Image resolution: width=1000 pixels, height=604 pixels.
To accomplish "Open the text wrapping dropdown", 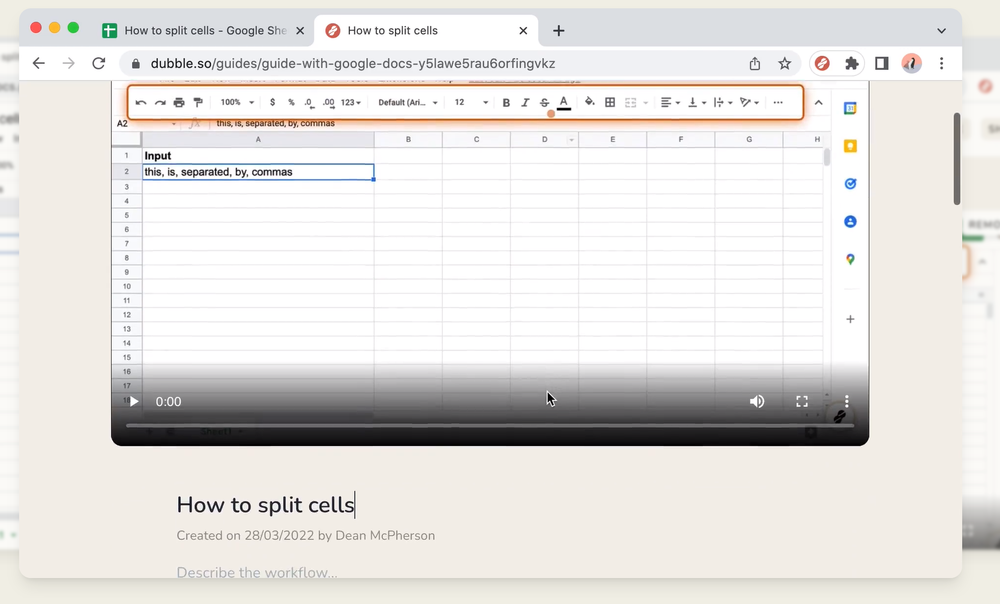I will click(x=723, y=103).
